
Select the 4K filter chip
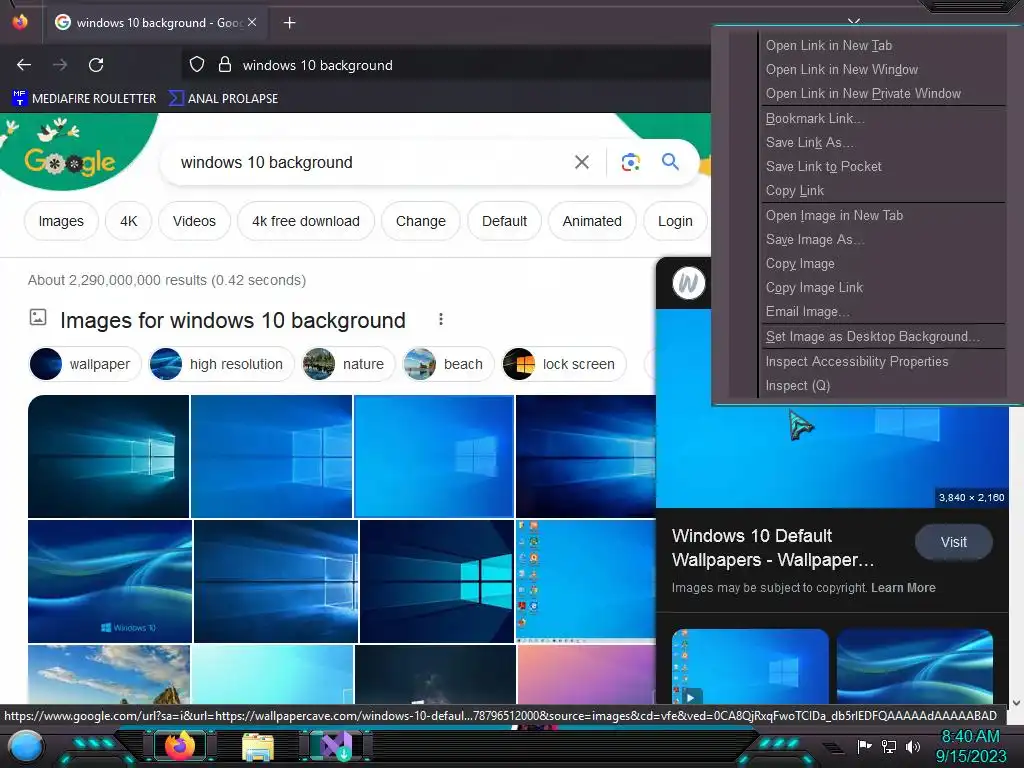(129, 221)
